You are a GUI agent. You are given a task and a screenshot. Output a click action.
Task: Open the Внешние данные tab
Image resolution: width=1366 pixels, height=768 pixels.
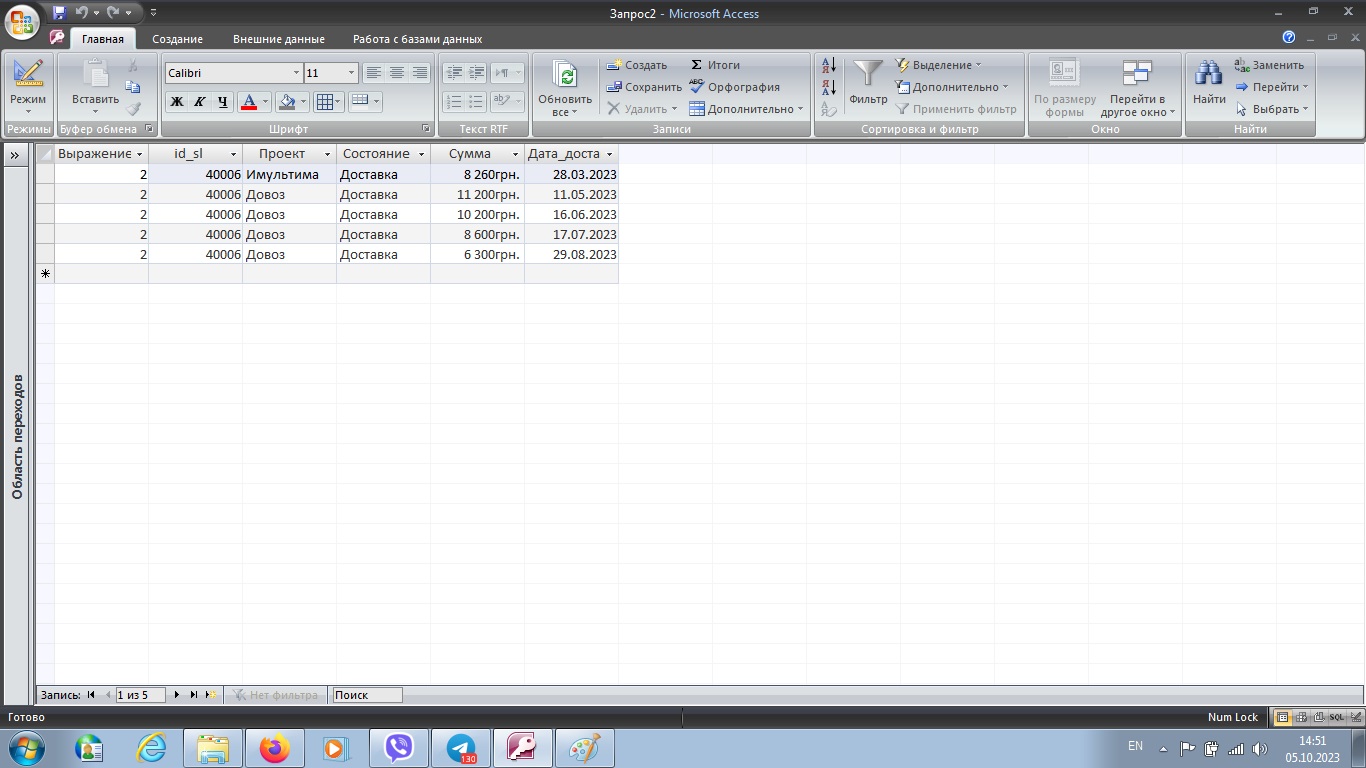[279, 39]
